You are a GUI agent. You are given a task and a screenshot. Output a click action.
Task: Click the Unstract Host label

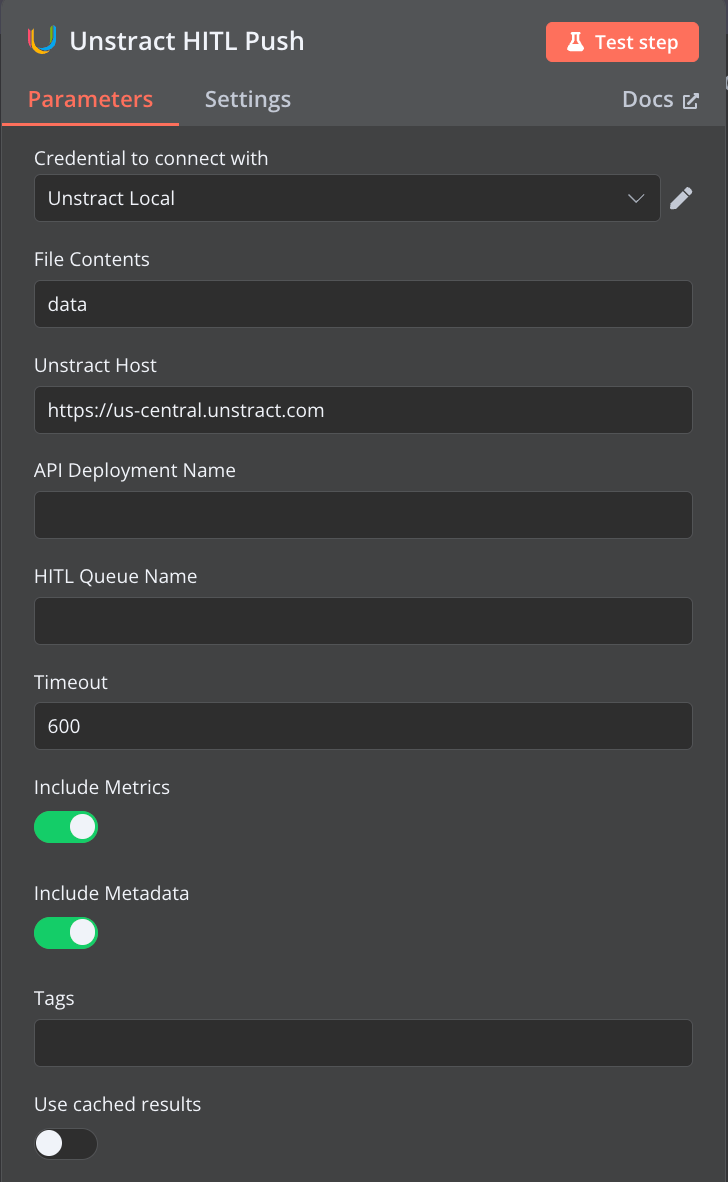(95, 366)
